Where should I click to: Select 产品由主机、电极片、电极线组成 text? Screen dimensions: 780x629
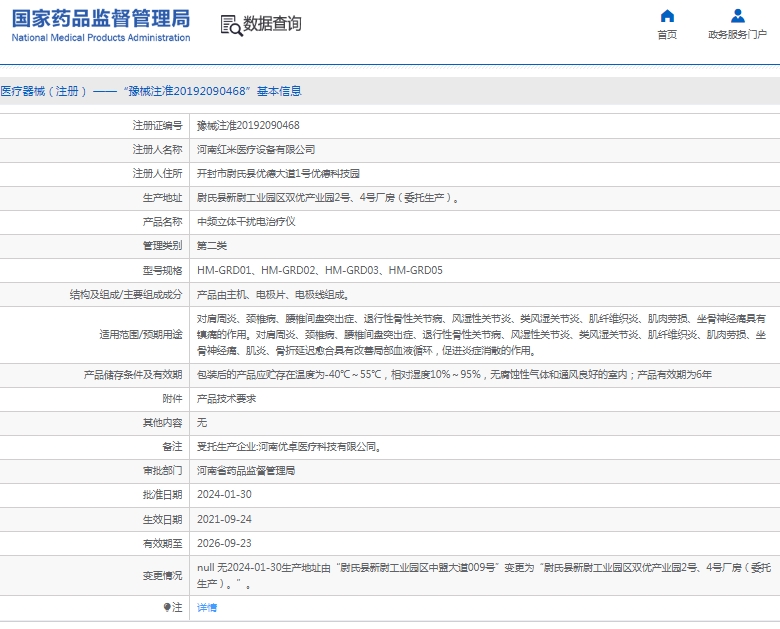pos(273,295)
